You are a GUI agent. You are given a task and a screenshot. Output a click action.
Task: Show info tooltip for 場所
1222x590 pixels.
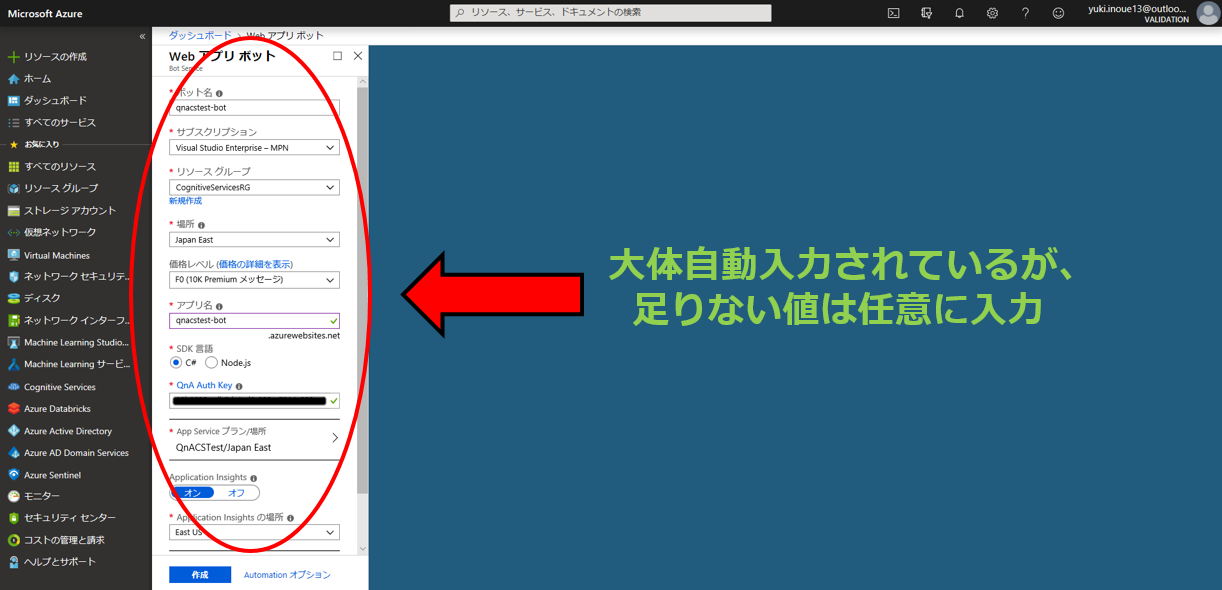(201, 225)
